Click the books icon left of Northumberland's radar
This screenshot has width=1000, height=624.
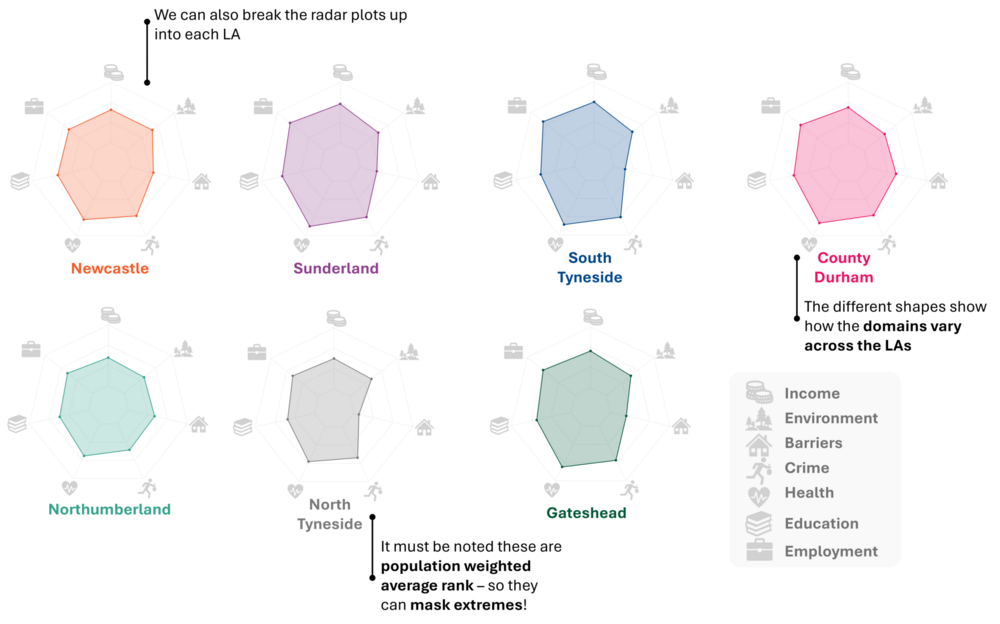point(17,424)
